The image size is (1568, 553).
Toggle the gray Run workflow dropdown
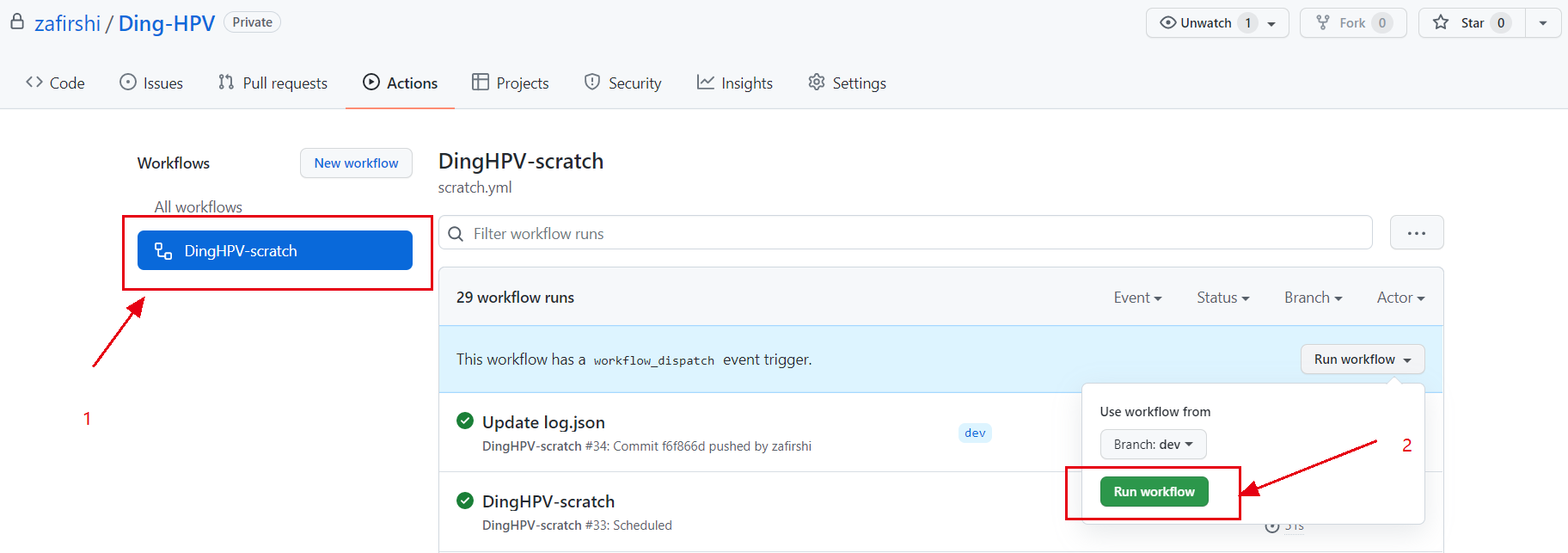tap(1363, 359)
